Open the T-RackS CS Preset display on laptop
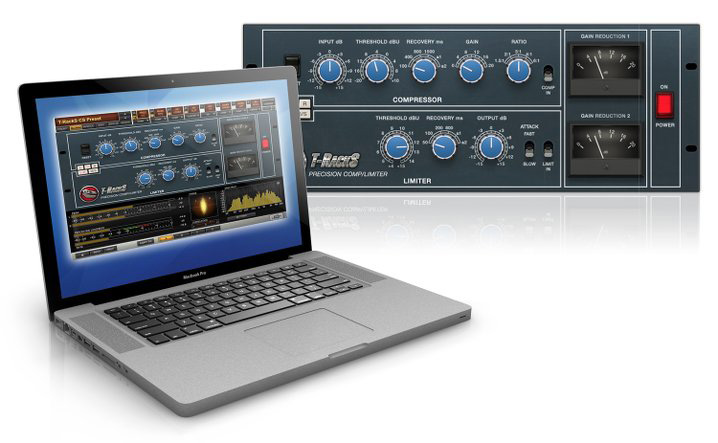Image resolution: width=718 pixels, height=443 pixels. click(x=87, y=120)
